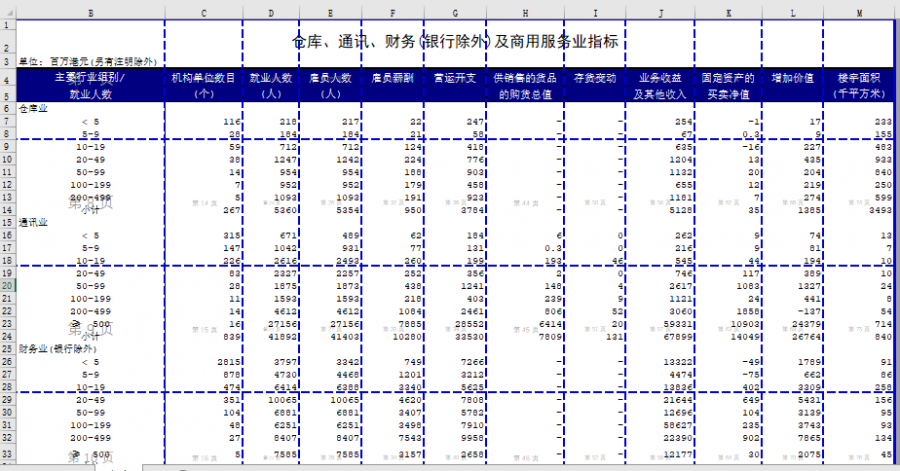The height and width of the screenshot is (471, 900).
Task: Click header cell 增加价值
Action: 793,78
